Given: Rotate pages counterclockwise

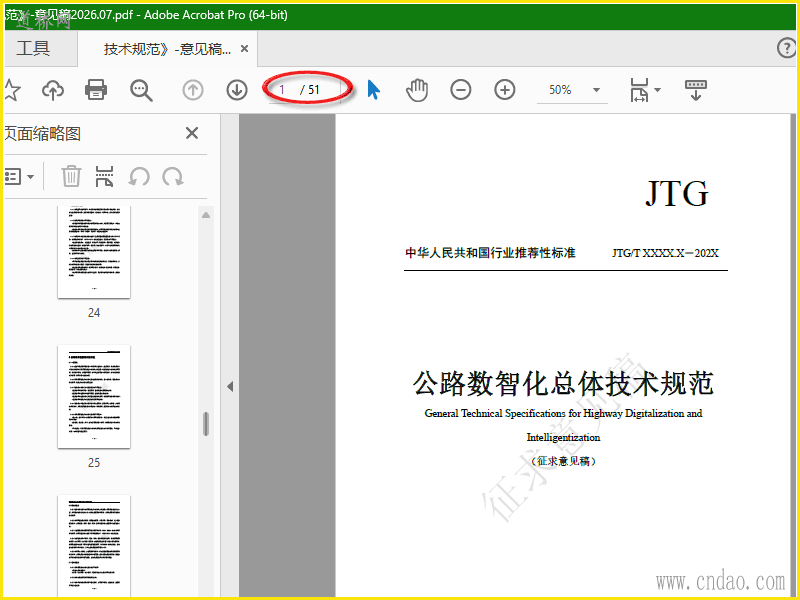Looking at the screenshot, I should point(139,177).
